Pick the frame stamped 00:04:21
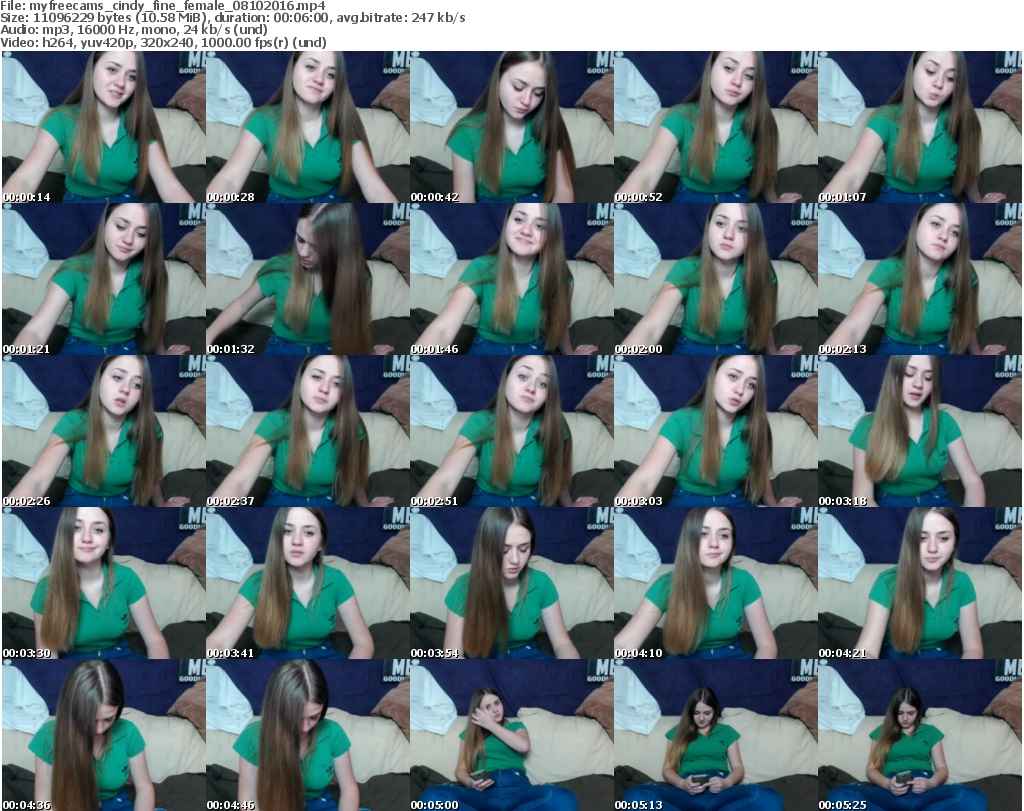 [x=920, y=583]
